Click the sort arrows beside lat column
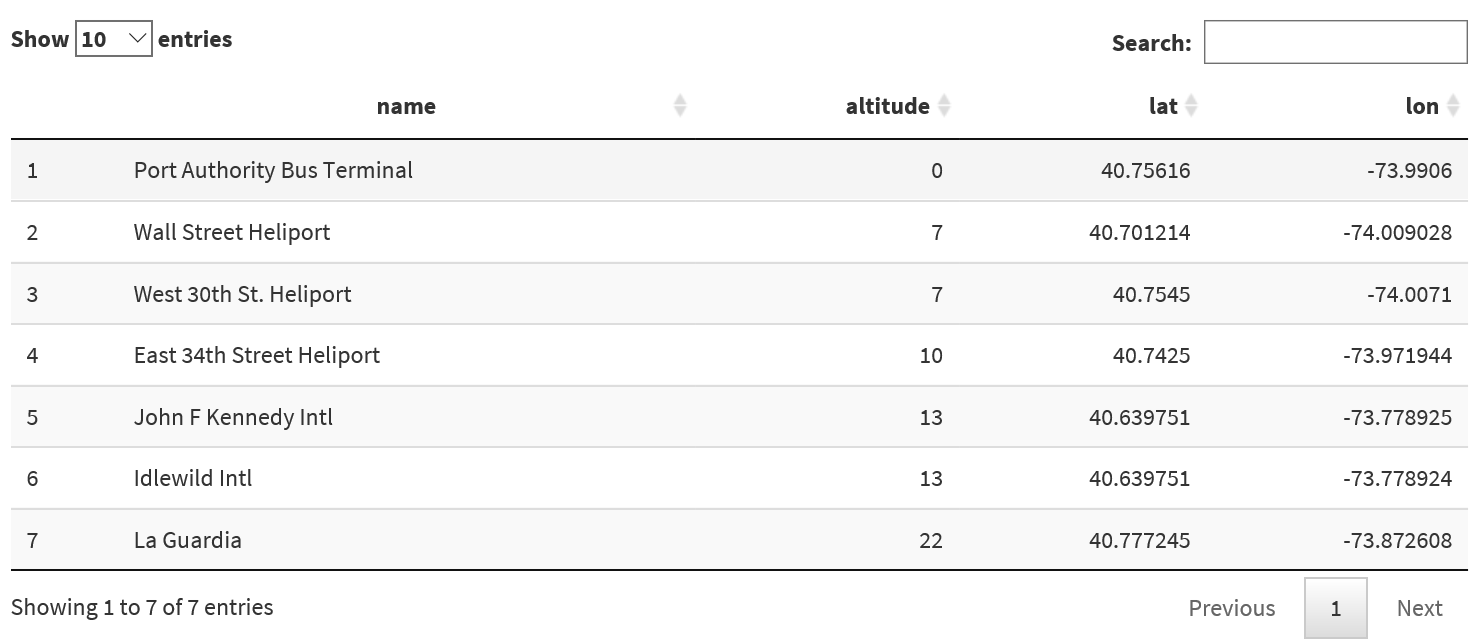 tap(1191, 105)
